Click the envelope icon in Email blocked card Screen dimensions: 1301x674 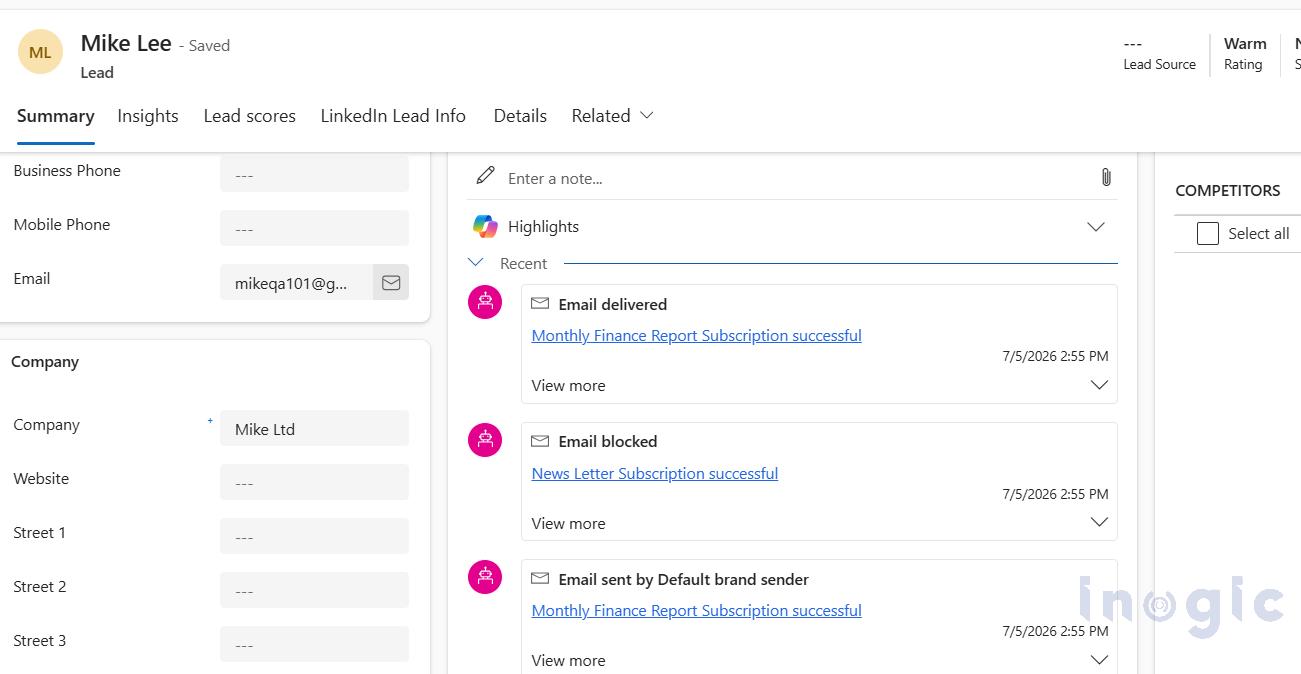click(x=540, y=441)
